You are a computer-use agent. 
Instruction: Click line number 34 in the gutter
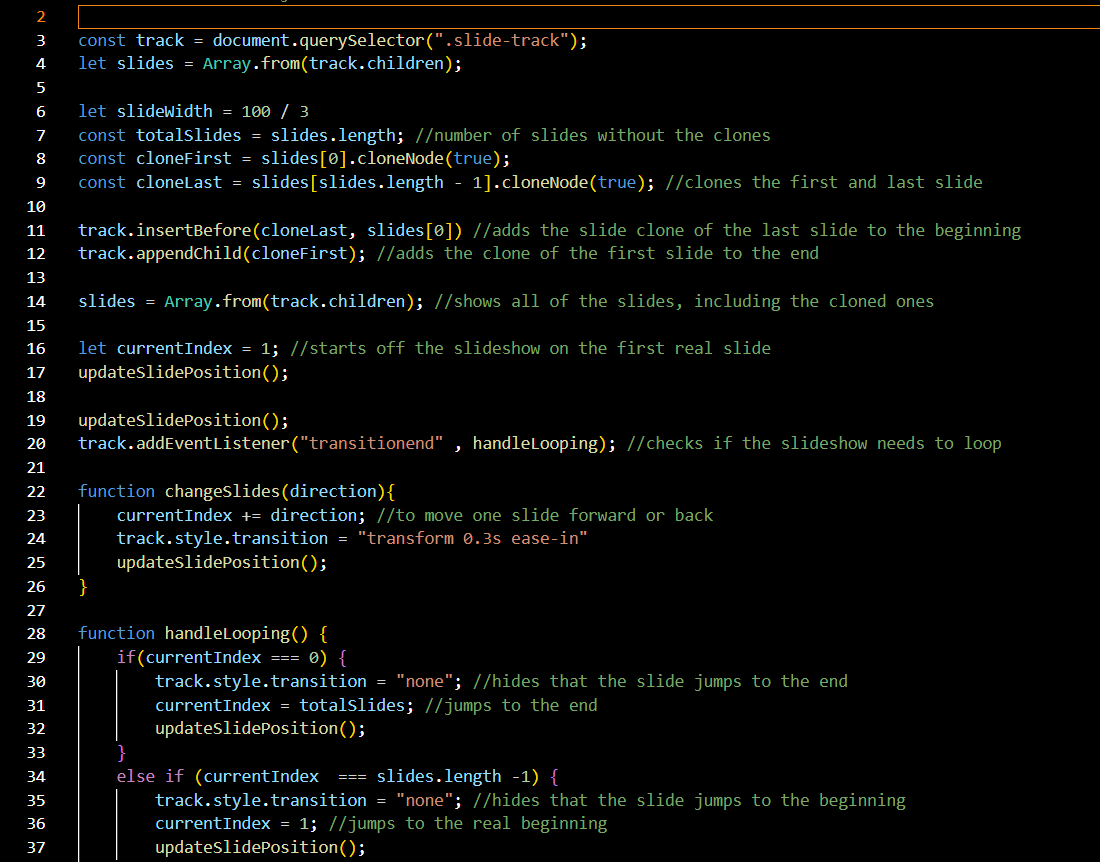[36, 776]
